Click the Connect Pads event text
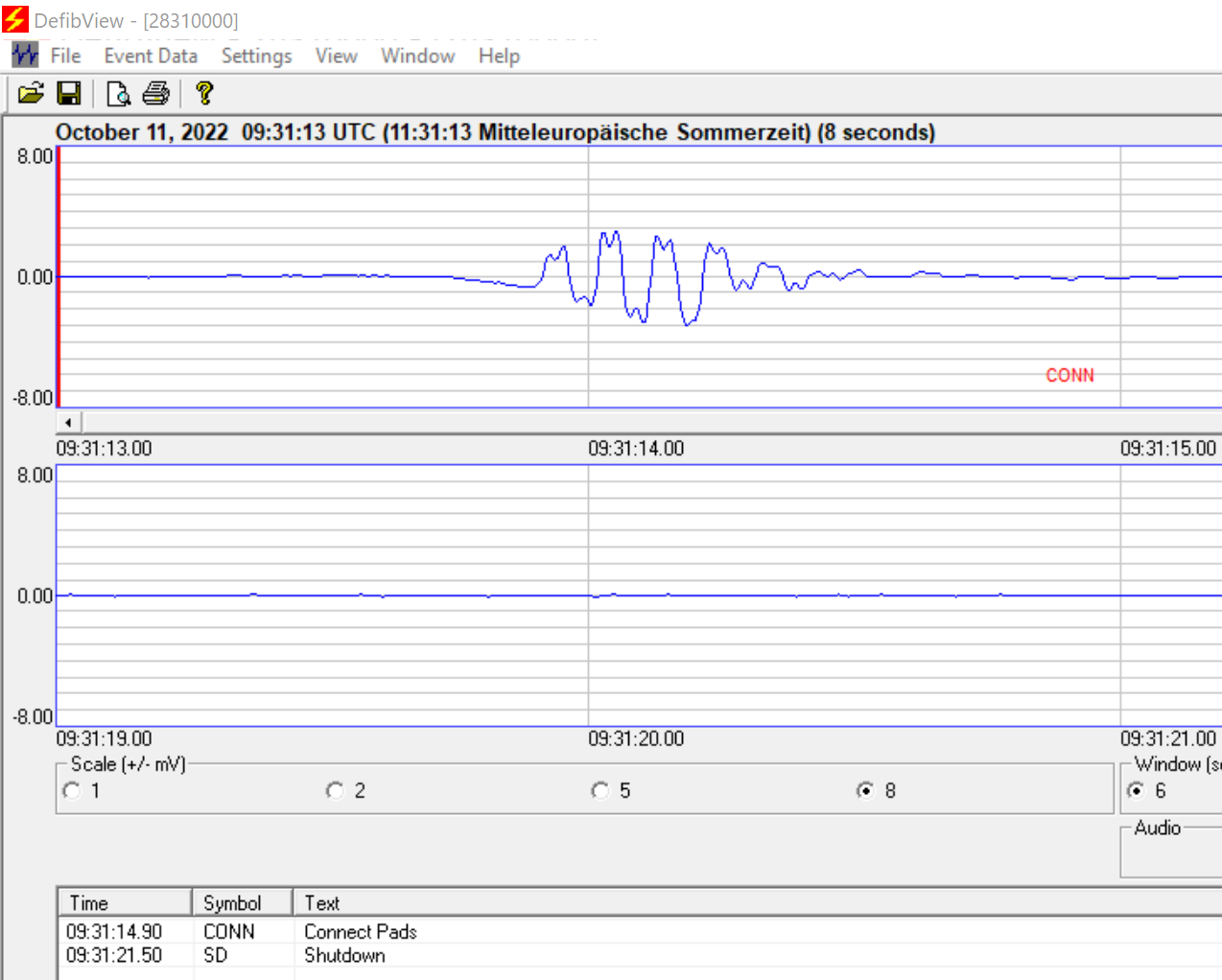Viewport: 1222px width, 980px height. (x=361, y=931)
